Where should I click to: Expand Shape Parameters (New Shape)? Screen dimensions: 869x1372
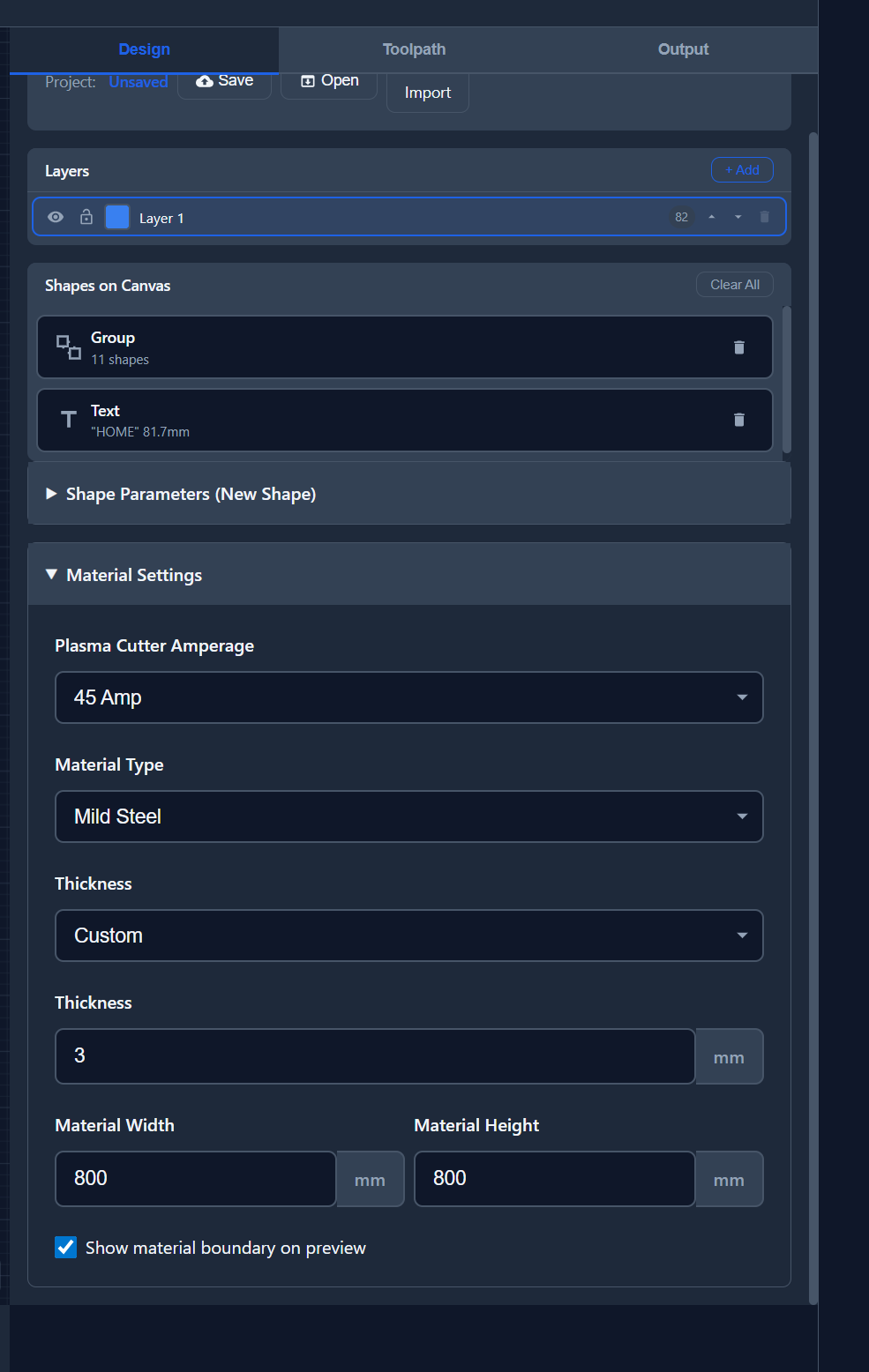[x=191, y=494]
